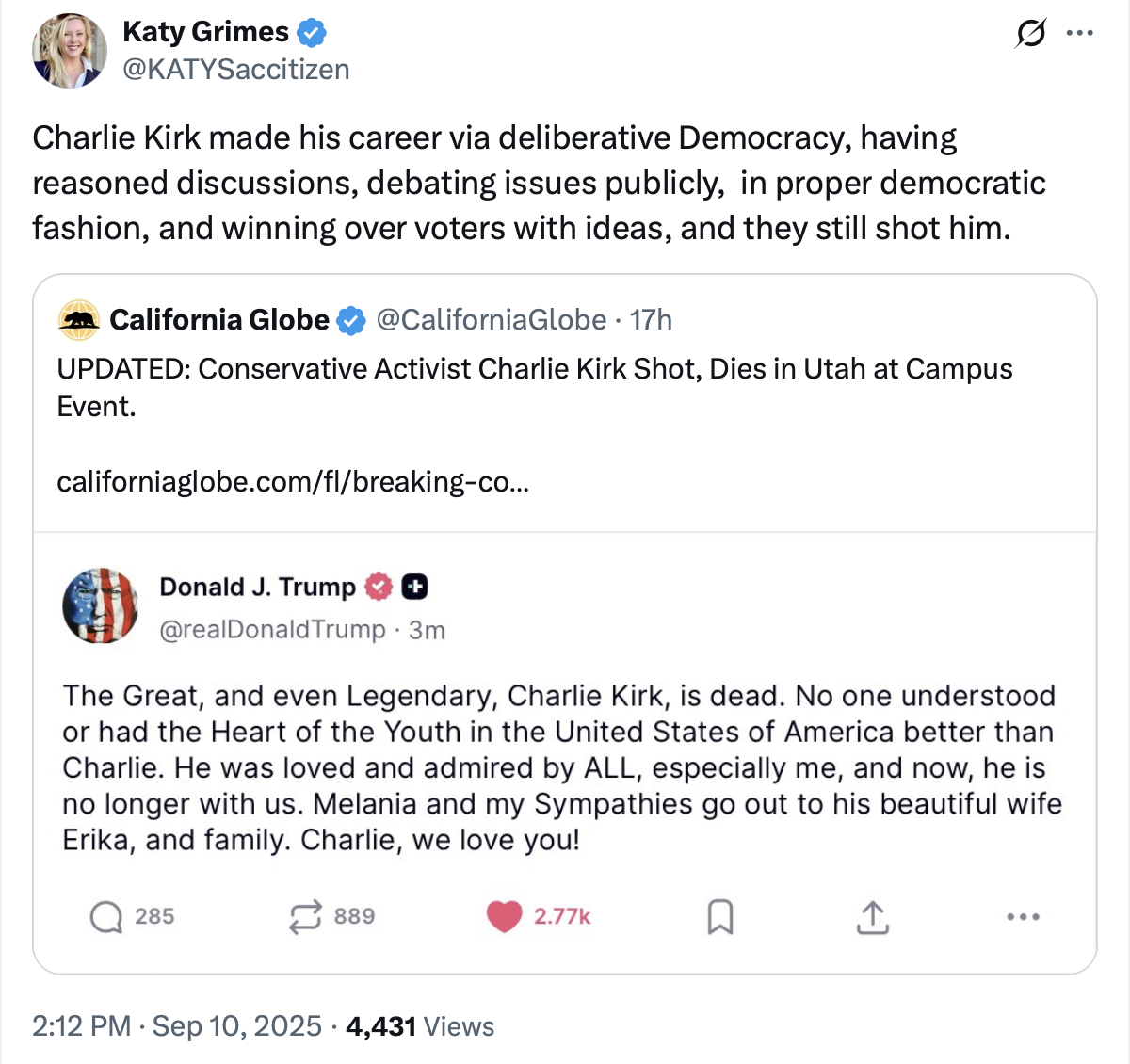Open the @KATYSaccitizen handle link
Image resolution: width=1130 pixels, height=1064 pixels.
click(235, 70)
